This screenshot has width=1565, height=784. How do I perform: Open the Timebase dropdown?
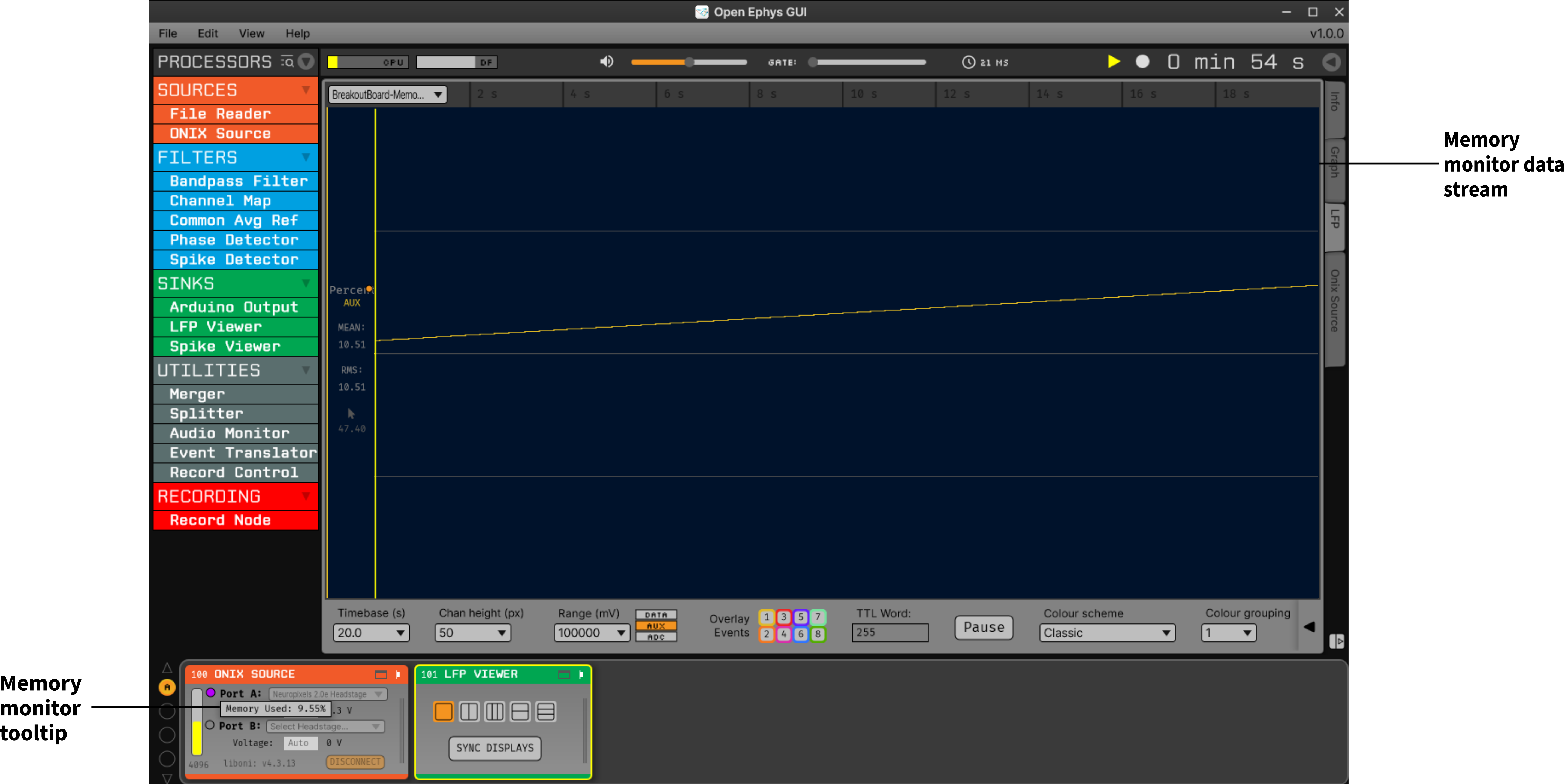[371, 633]
